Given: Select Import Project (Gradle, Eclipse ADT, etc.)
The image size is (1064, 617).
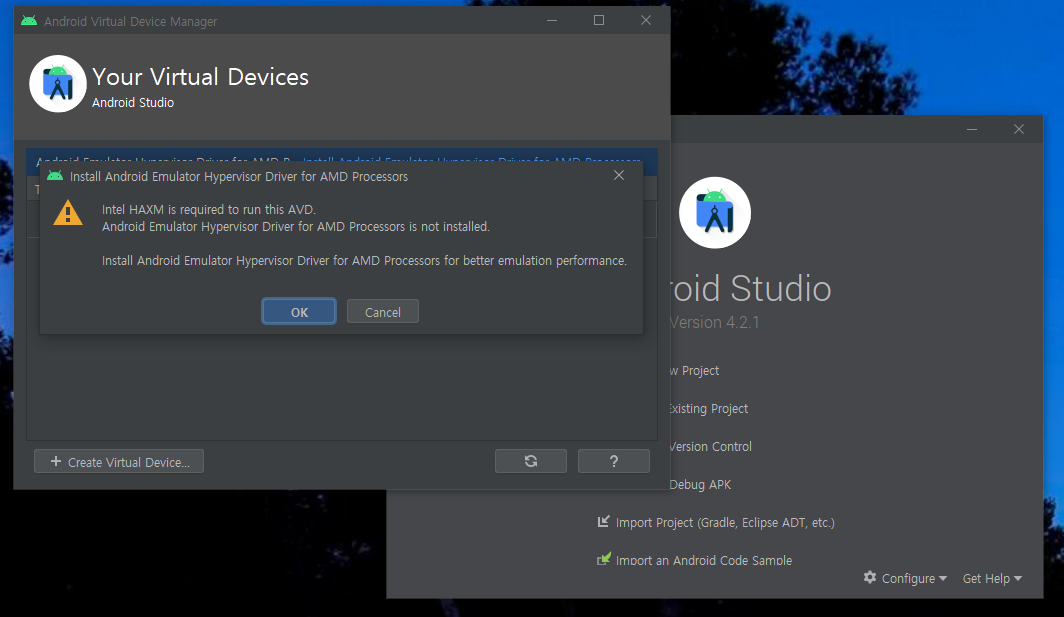Looking at the screenshot, I should [725, 523].
